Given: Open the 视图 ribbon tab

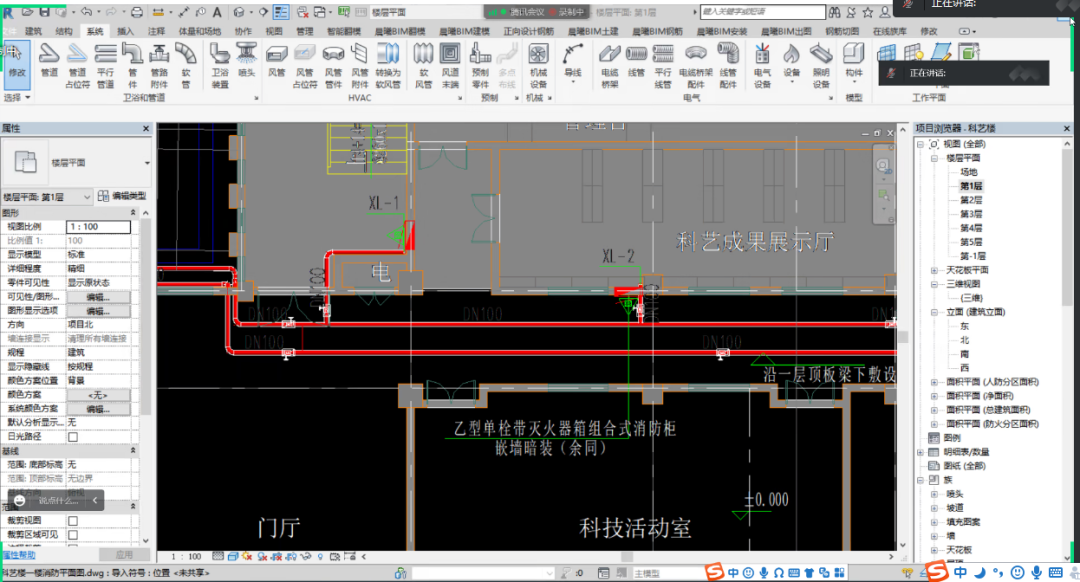Looking at the screenshot, I should point(274,31).
